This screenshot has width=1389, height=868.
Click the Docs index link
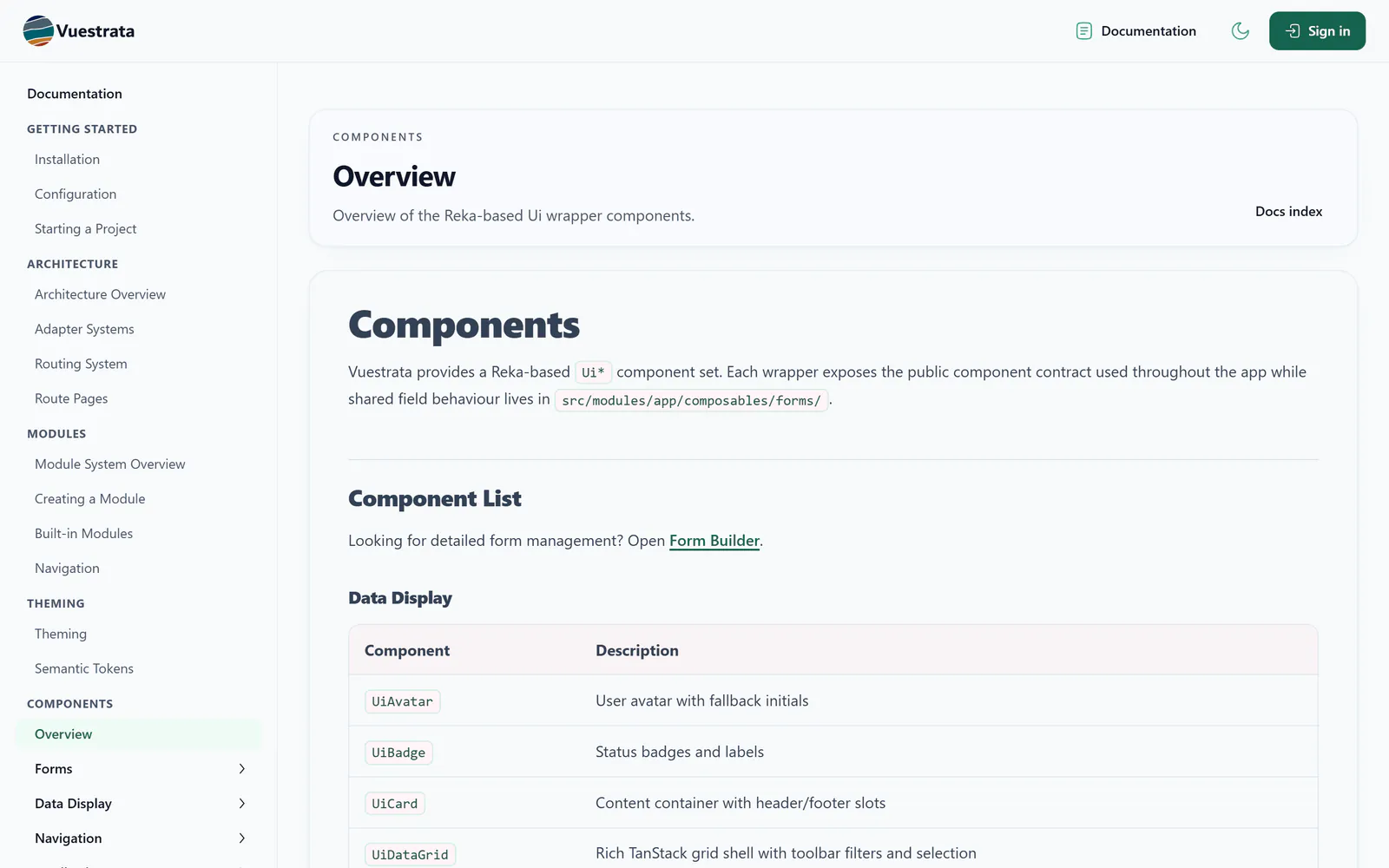tap(1288, 212)
